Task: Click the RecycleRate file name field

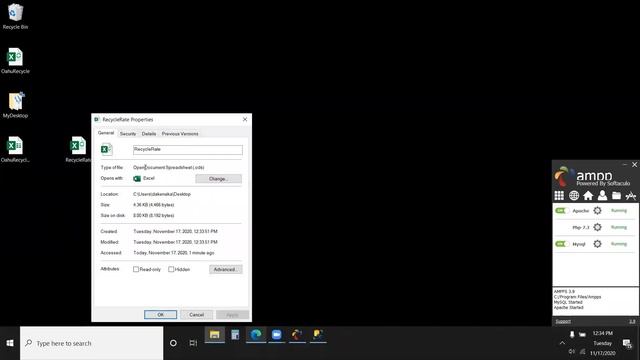Action: point(188,150)
